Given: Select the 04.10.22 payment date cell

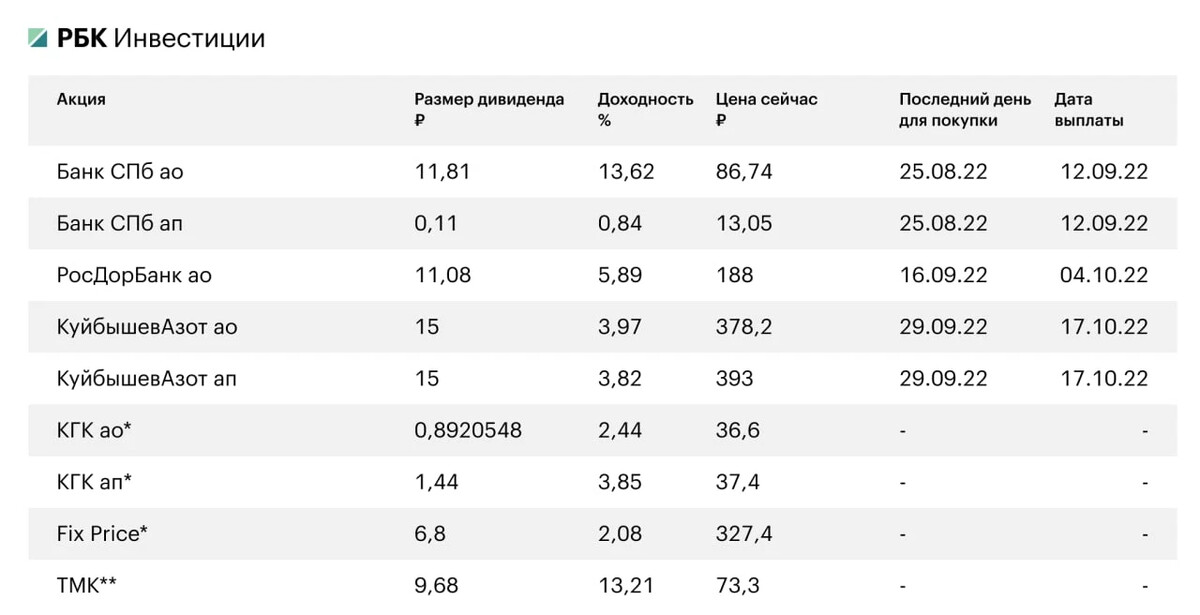Looking at the screenshot, I should click(1104, 276).
